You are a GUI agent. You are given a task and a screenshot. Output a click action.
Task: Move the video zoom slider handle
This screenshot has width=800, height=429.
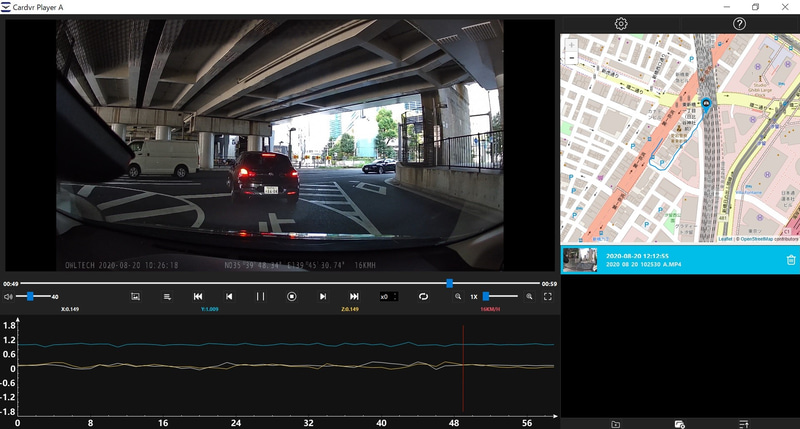pyautogui.click(x=486, y=296)
